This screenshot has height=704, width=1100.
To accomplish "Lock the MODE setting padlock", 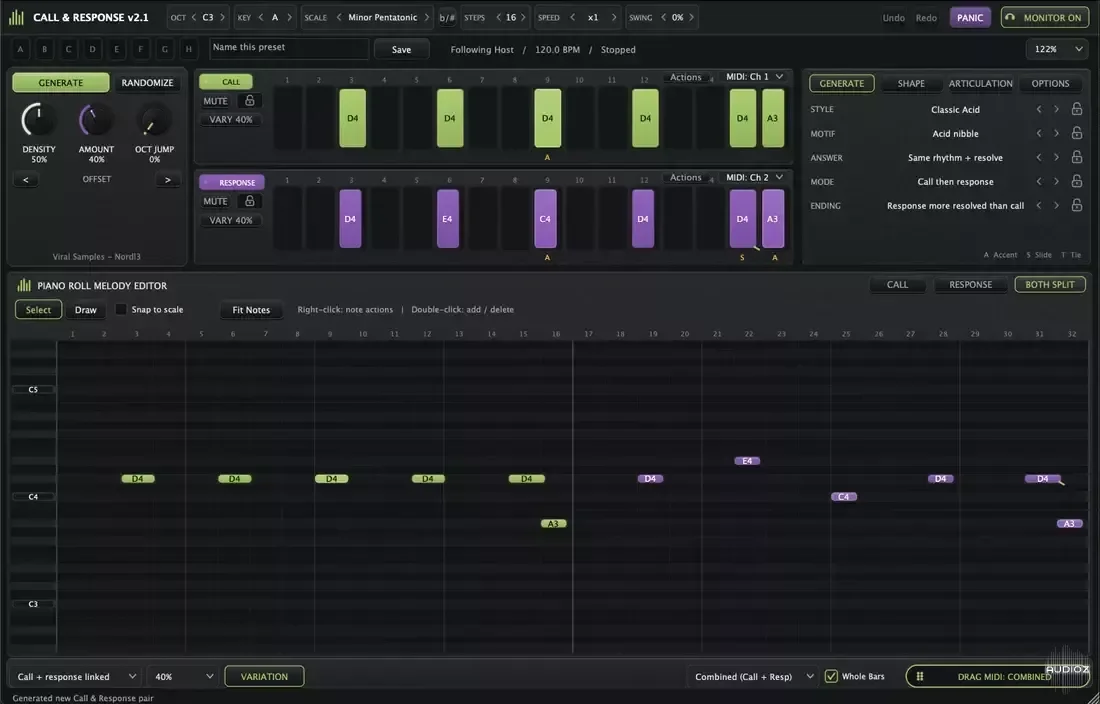I will [1076, 182].
